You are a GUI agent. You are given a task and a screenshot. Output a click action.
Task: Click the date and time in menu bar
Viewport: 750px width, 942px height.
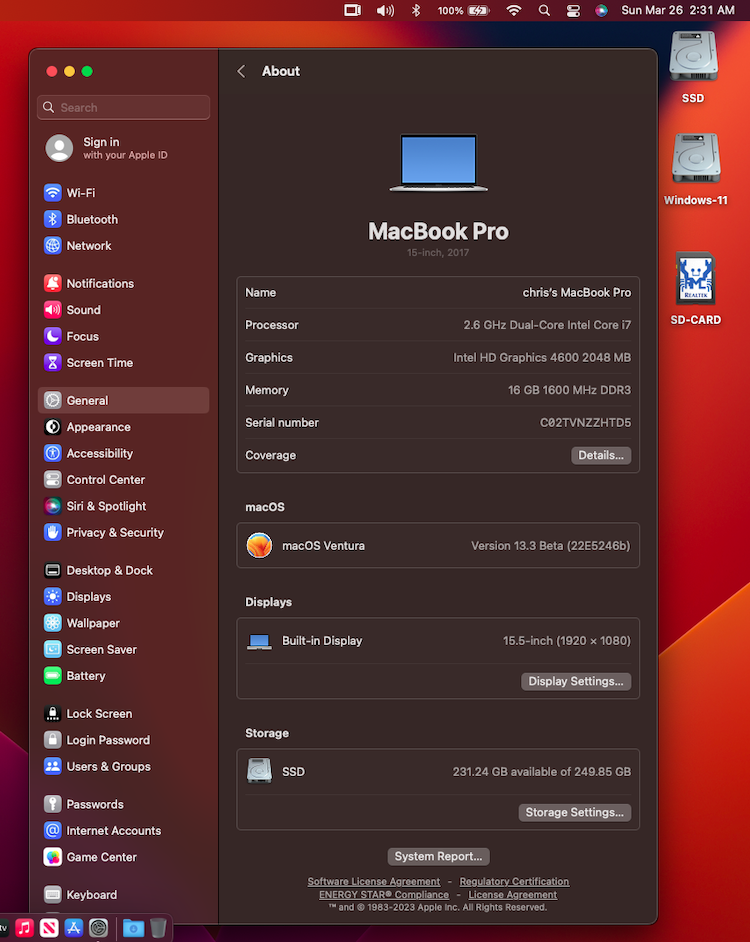(678, 10)
